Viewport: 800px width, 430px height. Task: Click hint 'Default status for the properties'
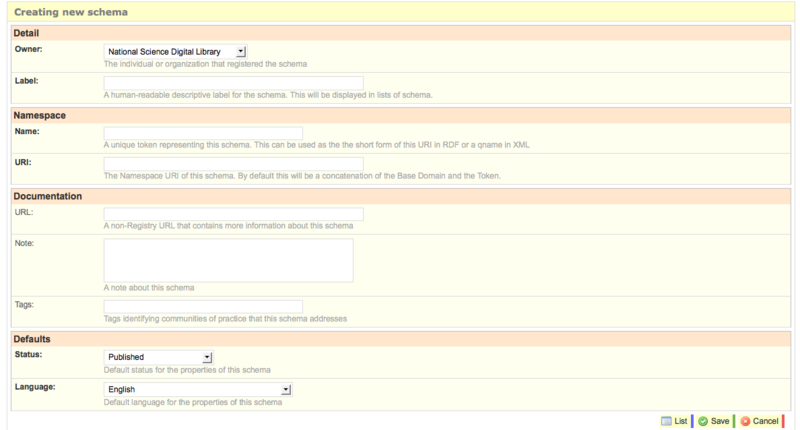[x=187, y=370]
